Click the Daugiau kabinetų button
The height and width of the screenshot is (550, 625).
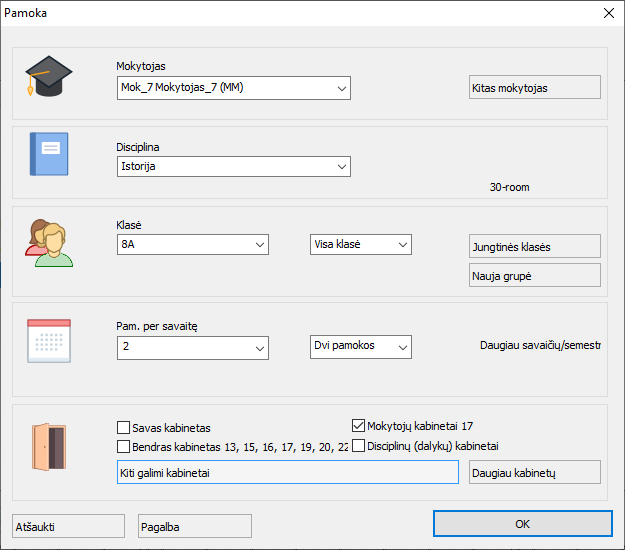click(535, 472)
